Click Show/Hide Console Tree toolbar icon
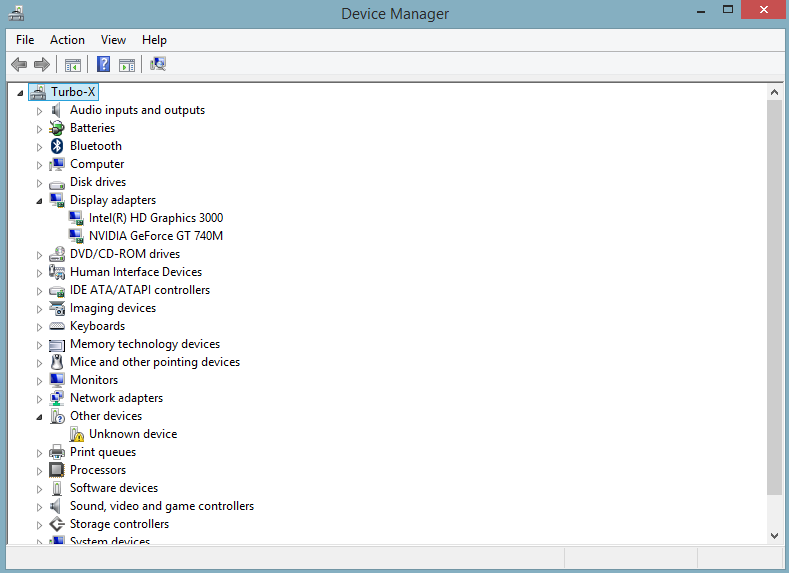Screen dimensions: 789x573 click(72, 65)
